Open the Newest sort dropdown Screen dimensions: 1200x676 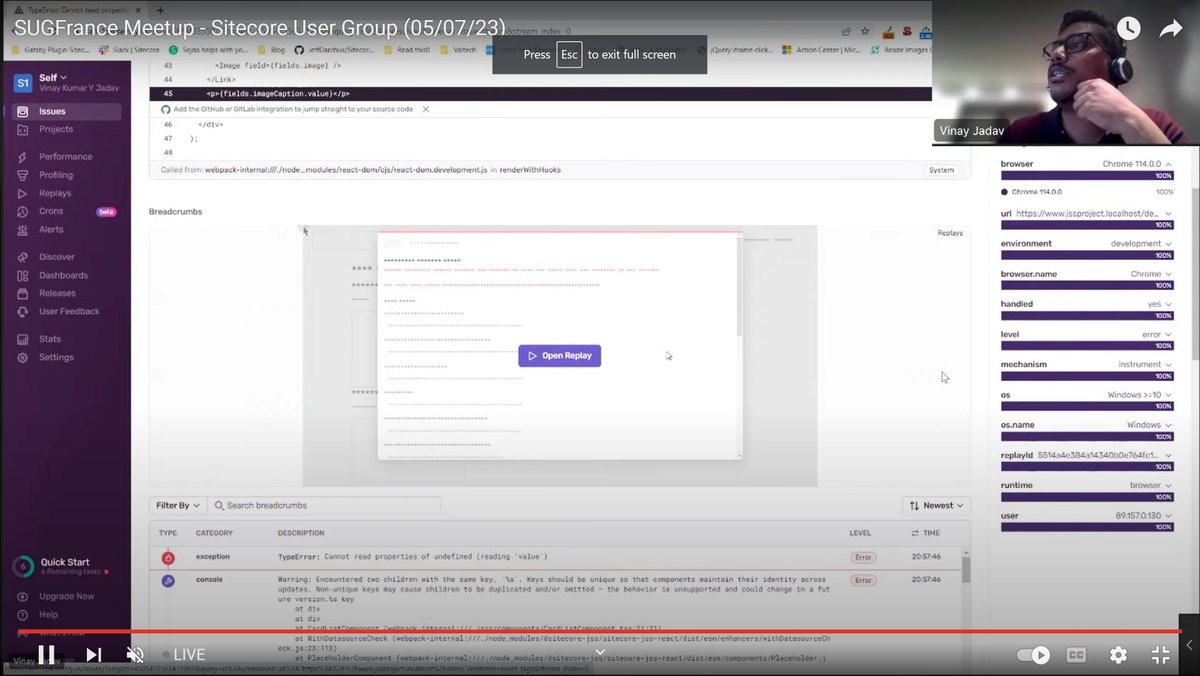click(935, 506)
